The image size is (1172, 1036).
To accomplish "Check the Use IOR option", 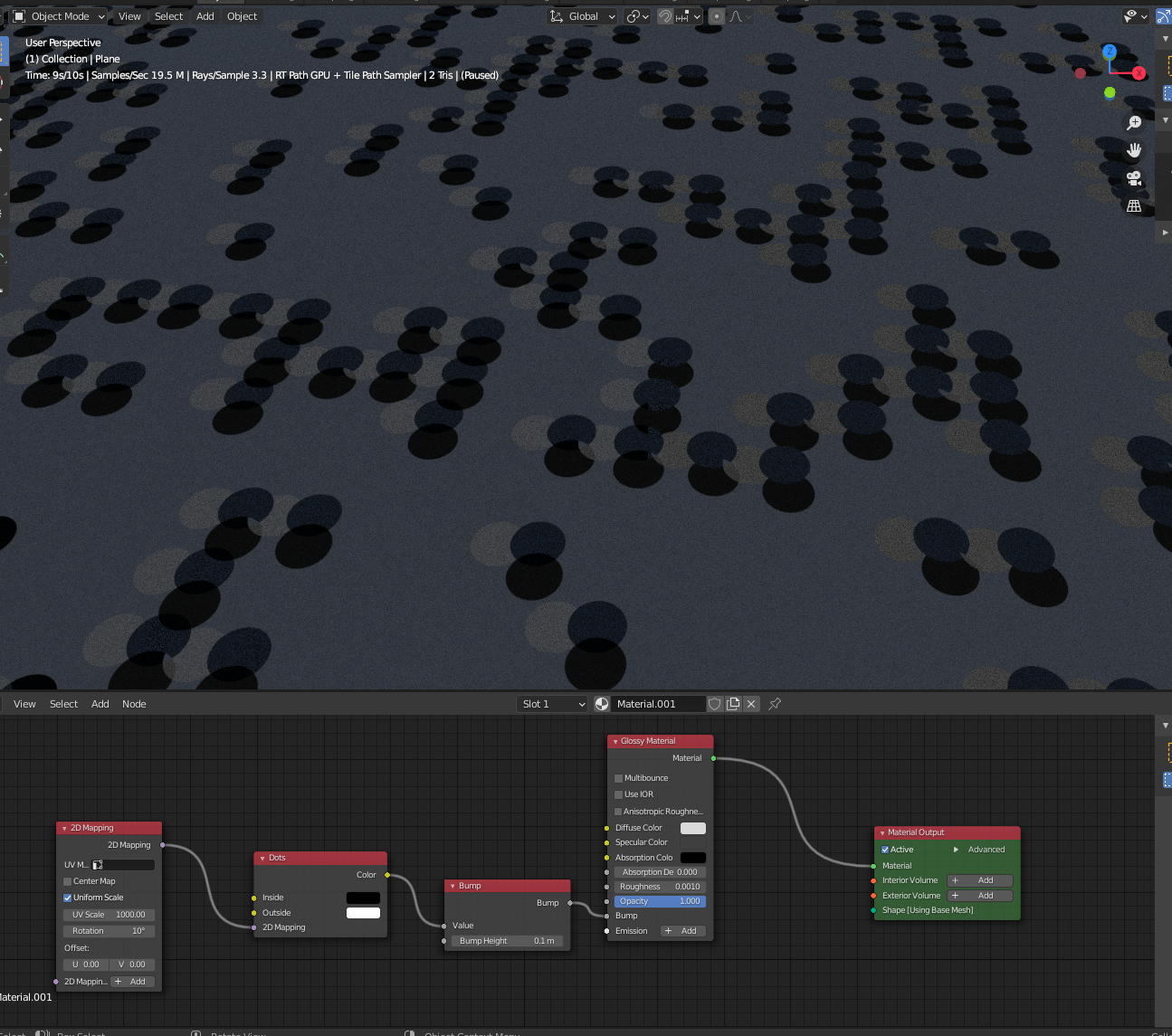I will click(x=619, y=794).
